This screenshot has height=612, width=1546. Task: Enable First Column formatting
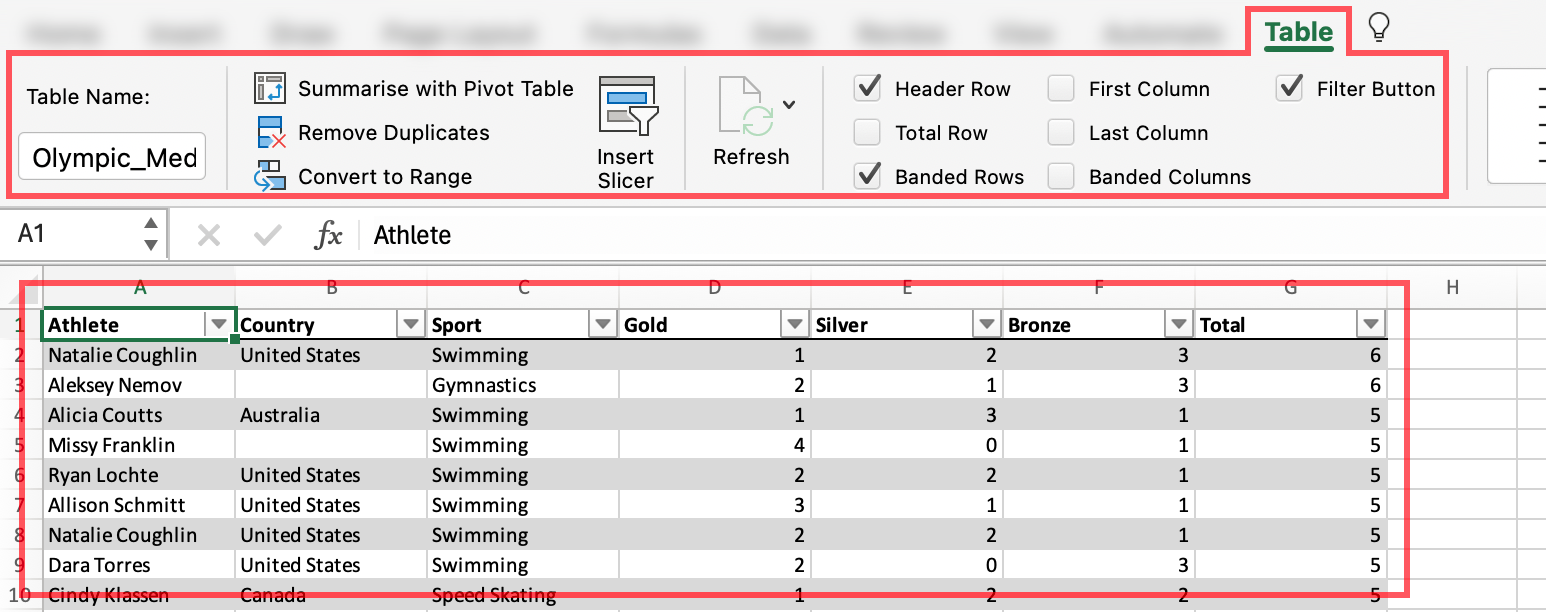point(1060,88)
